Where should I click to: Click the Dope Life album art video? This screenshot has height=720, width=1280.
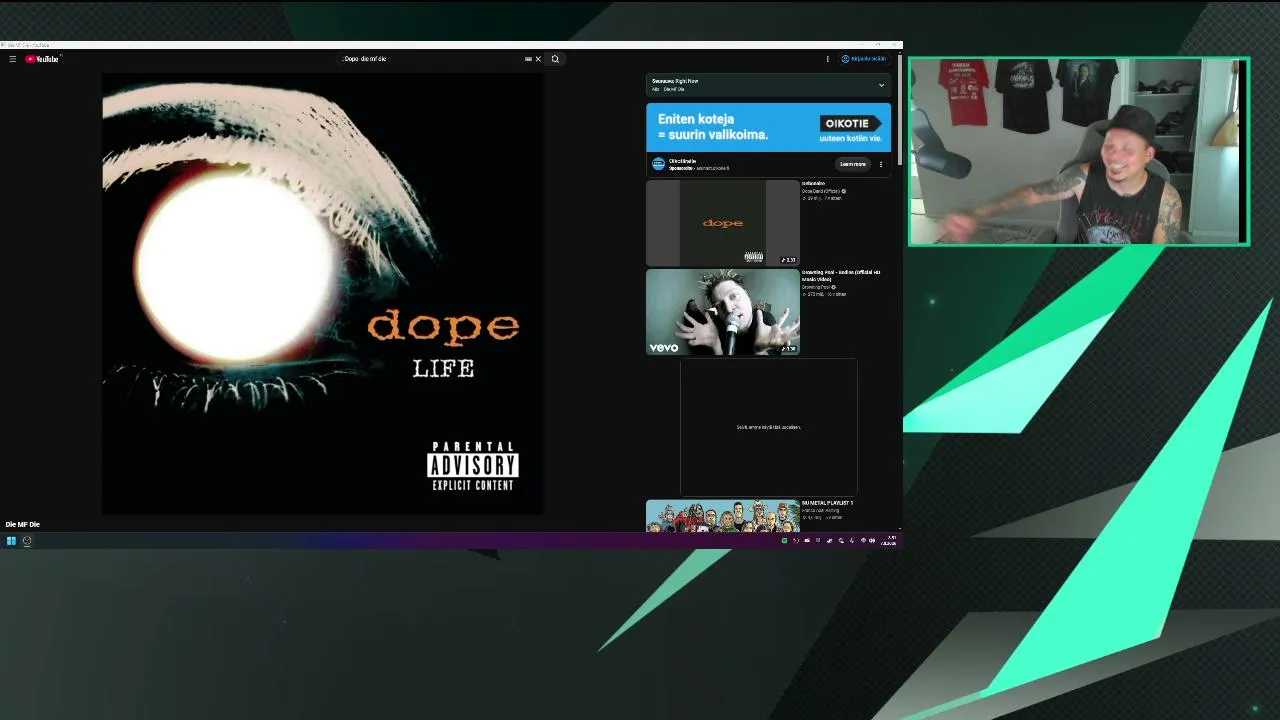tap(323, 294)
